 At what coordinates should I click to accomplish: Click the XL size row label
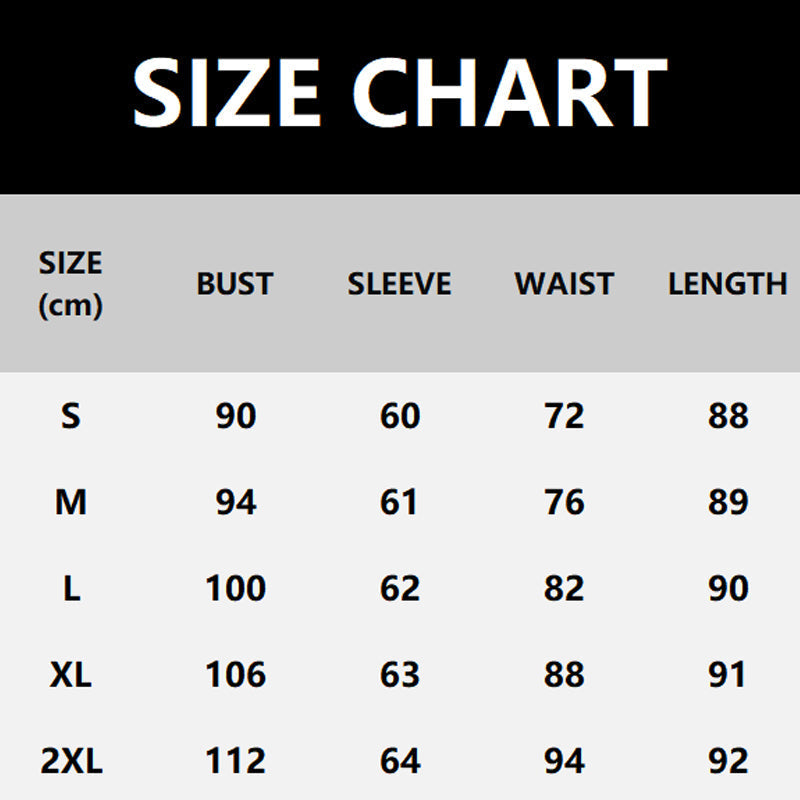tap(70, 675)
